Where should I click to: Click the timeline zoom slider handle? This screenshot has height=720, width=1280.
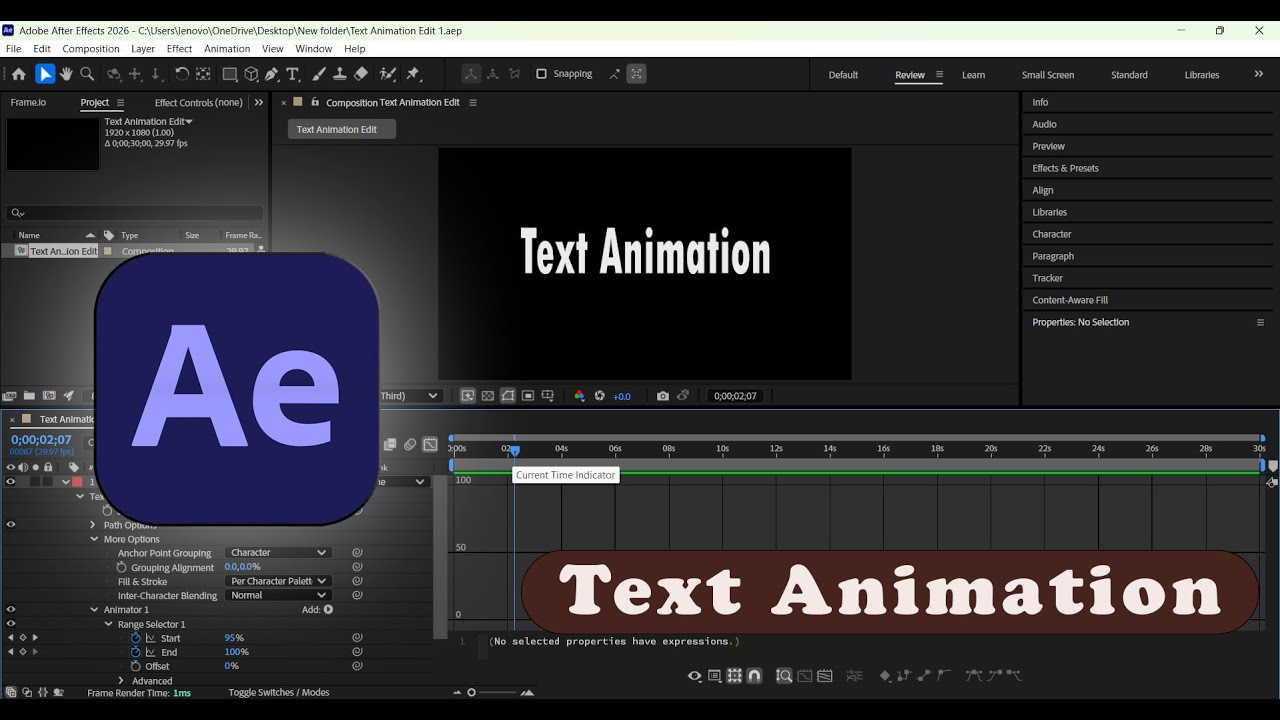[x=471, y=692]
